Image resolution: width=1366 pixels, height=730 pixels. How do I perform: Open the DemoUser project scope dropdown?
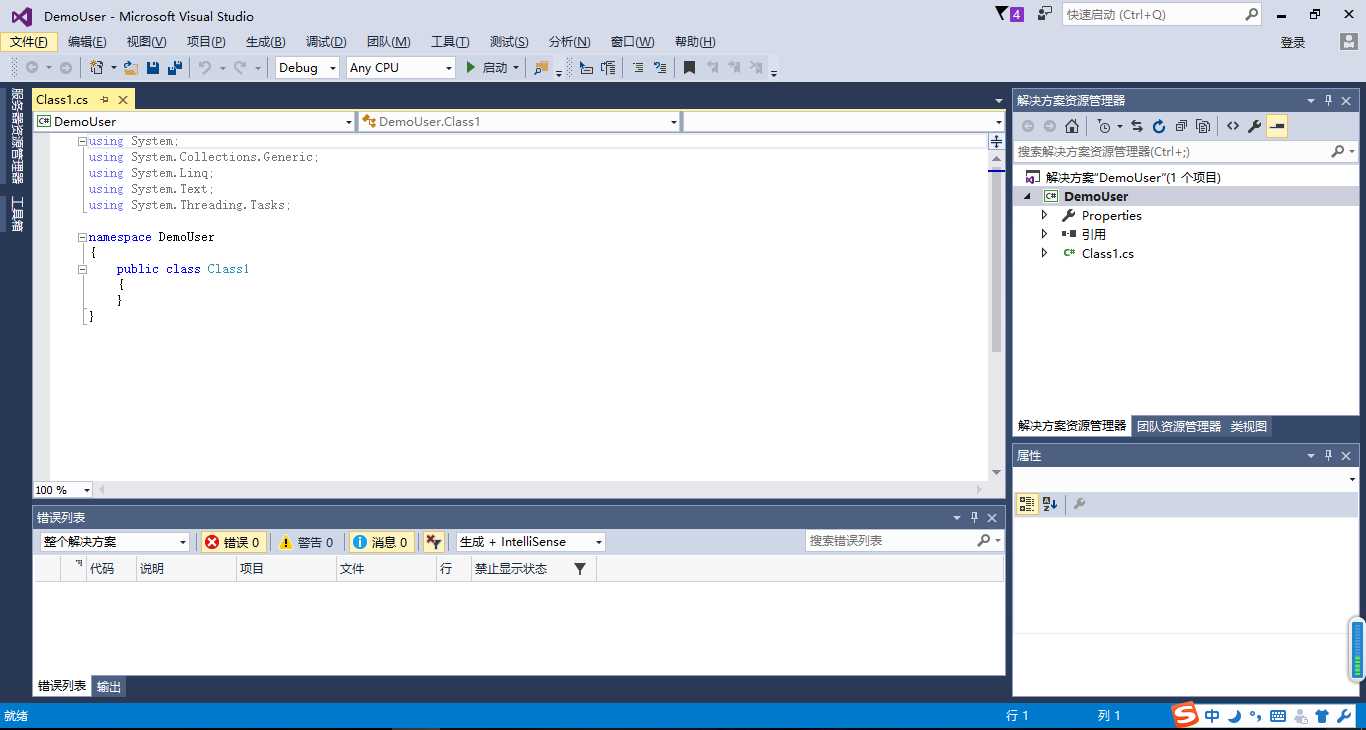point(194,121)
